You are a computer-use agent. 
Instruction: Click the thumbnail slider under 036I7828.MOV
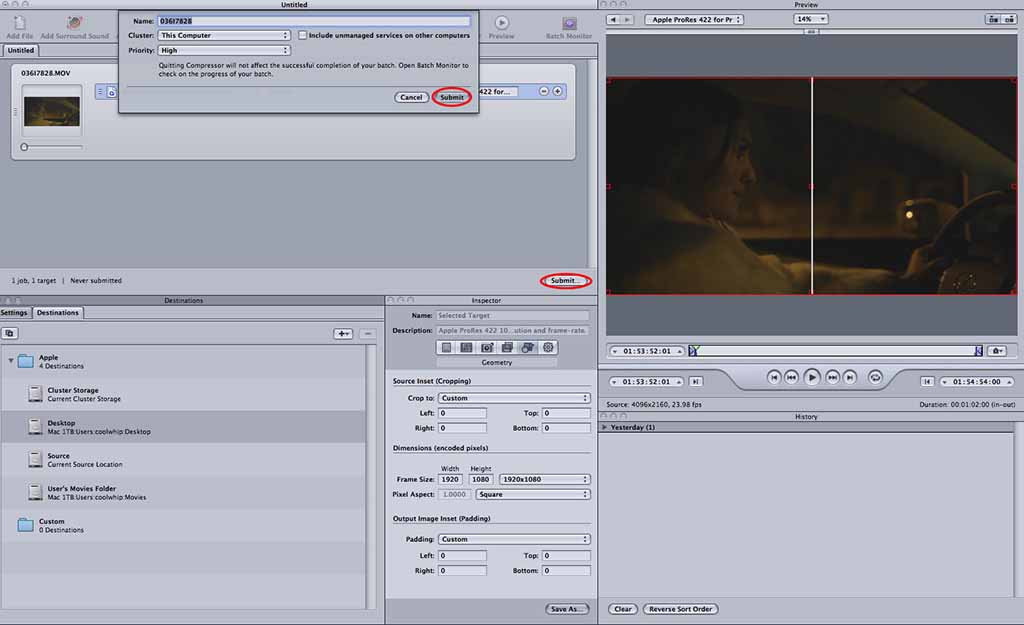25,147
